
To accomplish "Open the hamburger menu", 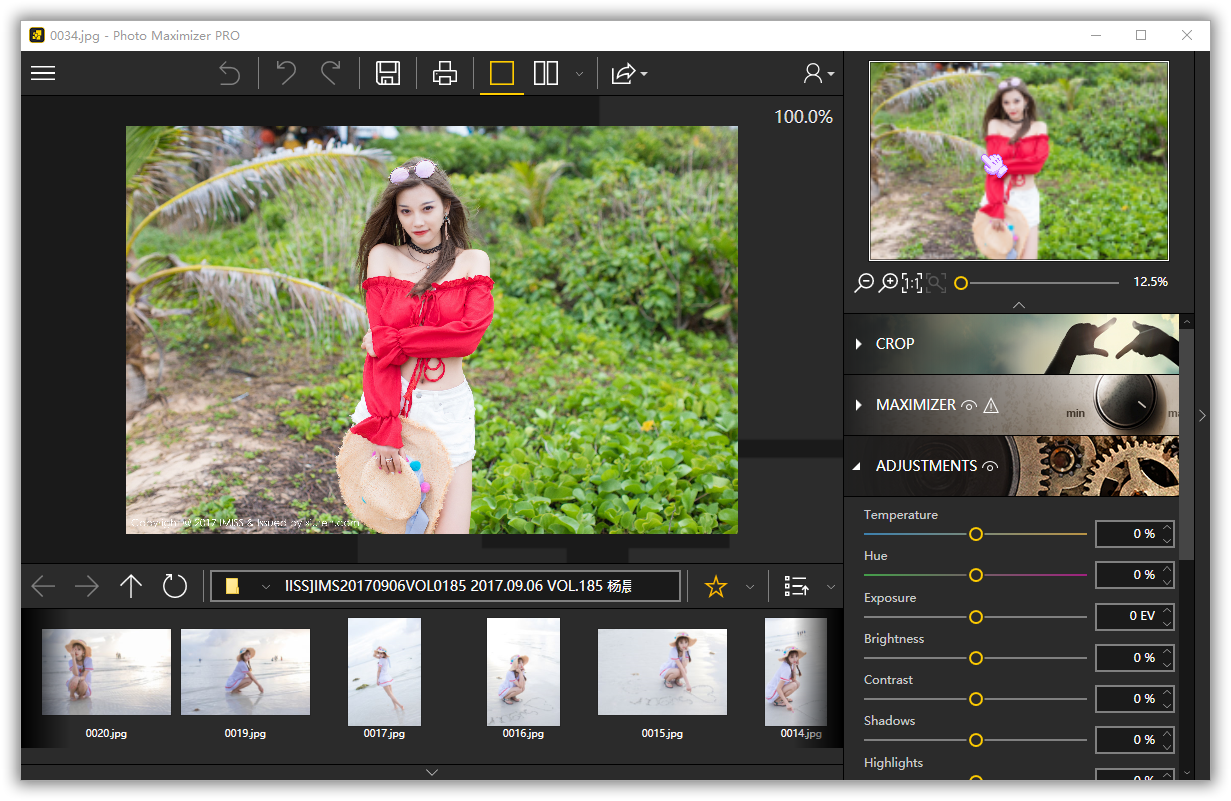I will tap(42, 73).
